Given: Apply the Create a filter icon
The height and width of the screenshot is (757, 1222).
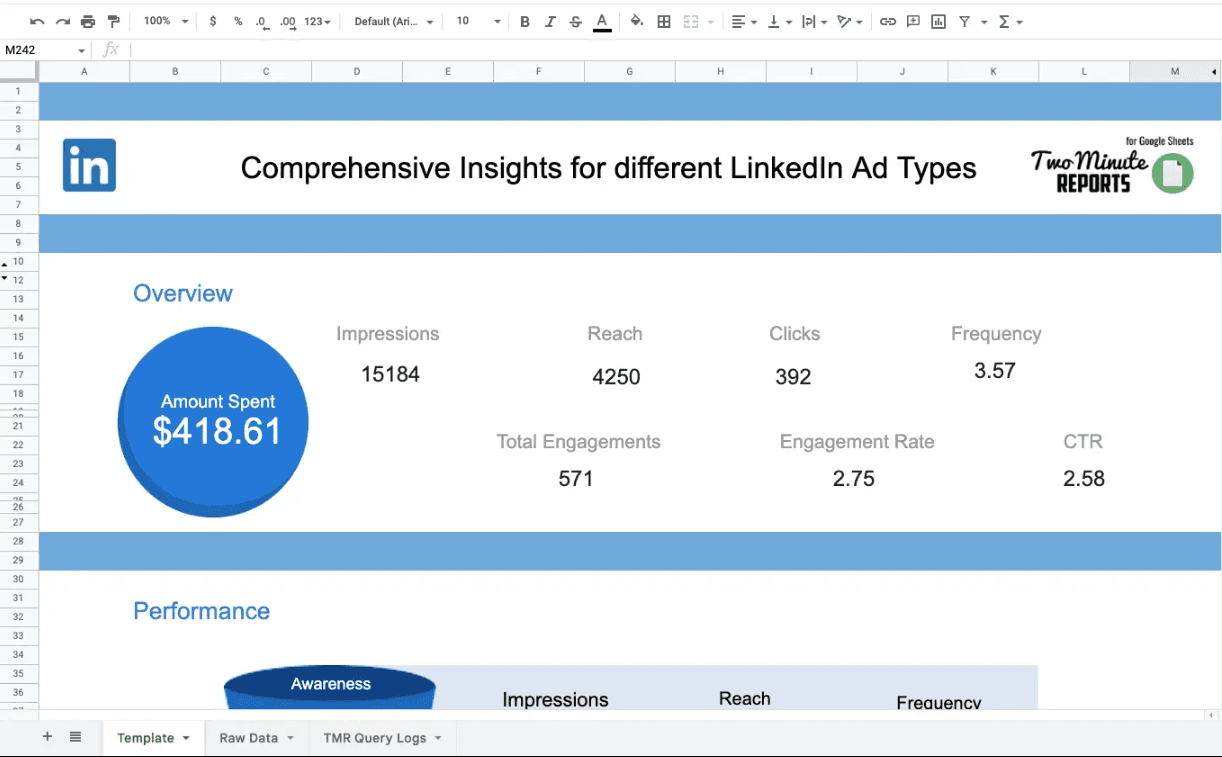Looking at the screenshot, I should pos(963,20).
